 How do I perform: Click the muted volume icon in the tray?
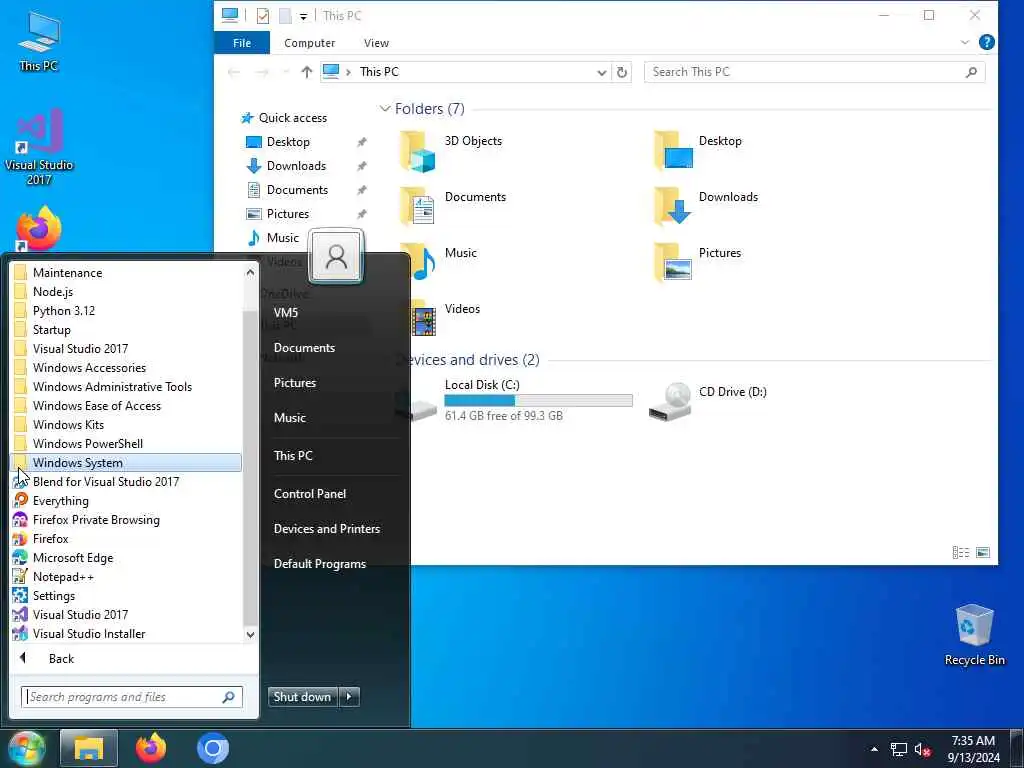coord(922,750)
